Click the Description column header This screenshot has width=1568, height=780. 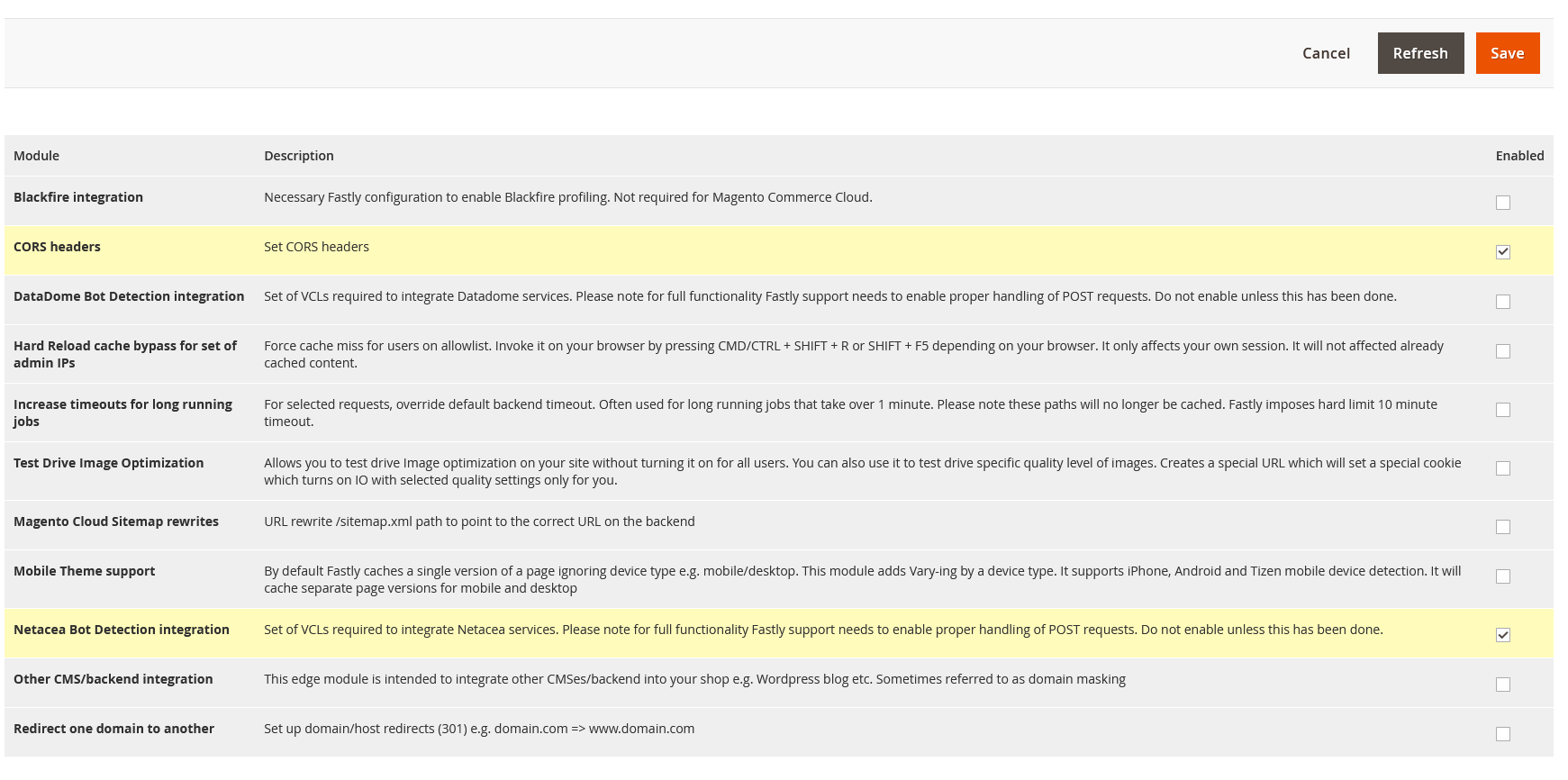[299, 156]
